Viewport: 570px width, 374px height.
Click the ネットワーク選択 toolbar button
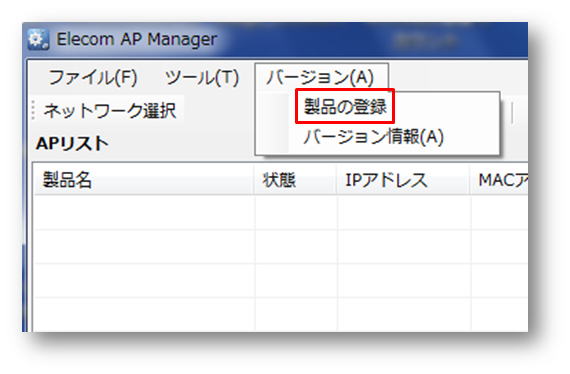click(110, 110)
